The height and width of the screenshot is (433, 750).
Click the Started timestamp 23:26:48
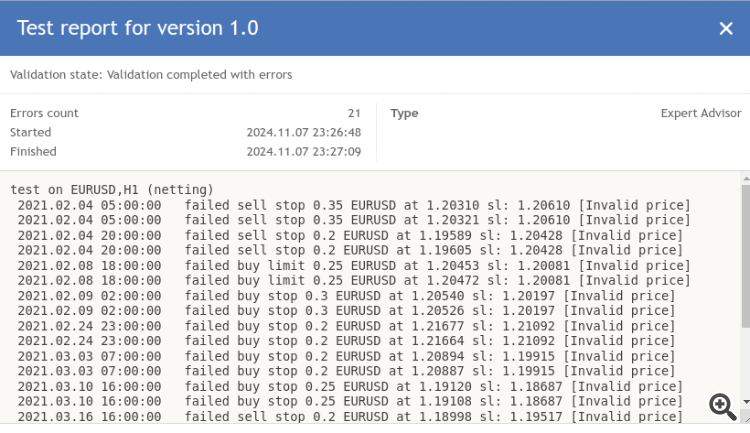[304, 132]
